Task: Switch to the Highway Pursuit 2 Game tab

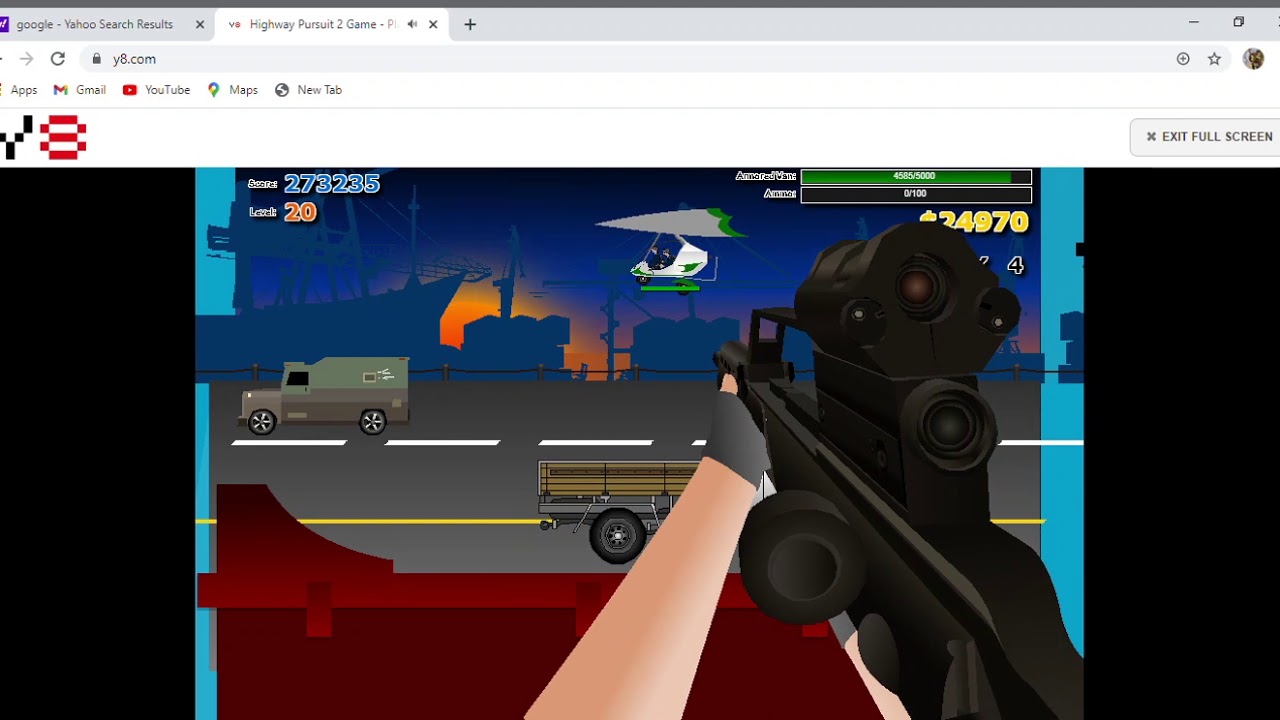Action: point(325,24)
